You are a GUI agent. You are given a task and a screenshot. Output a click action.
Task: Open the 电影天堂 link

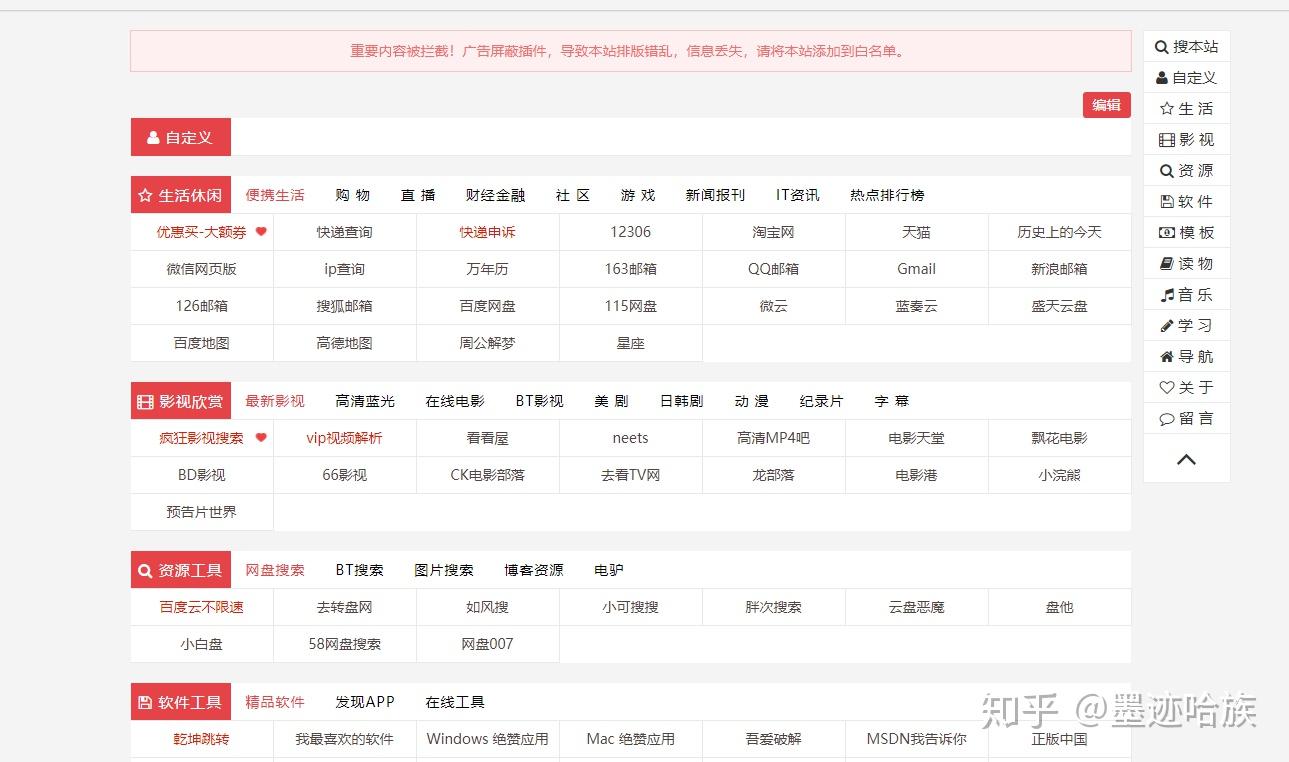917,438
